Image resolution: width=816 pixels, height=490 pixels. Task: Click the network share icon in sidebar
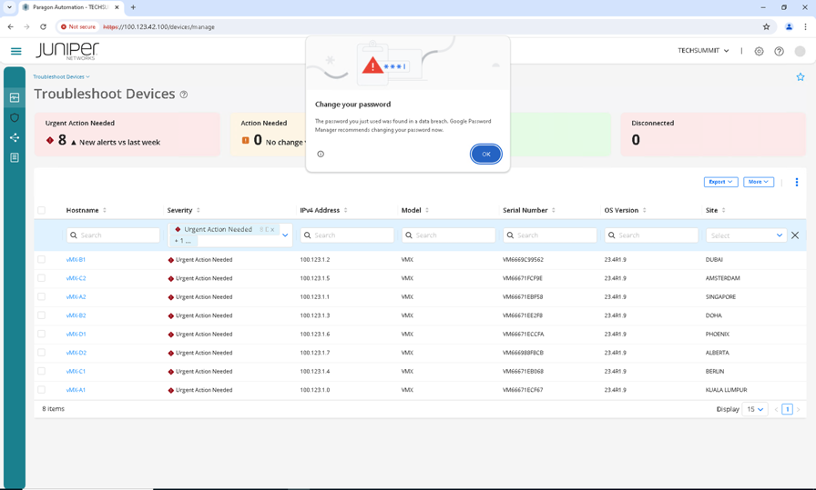click(14, 138)
